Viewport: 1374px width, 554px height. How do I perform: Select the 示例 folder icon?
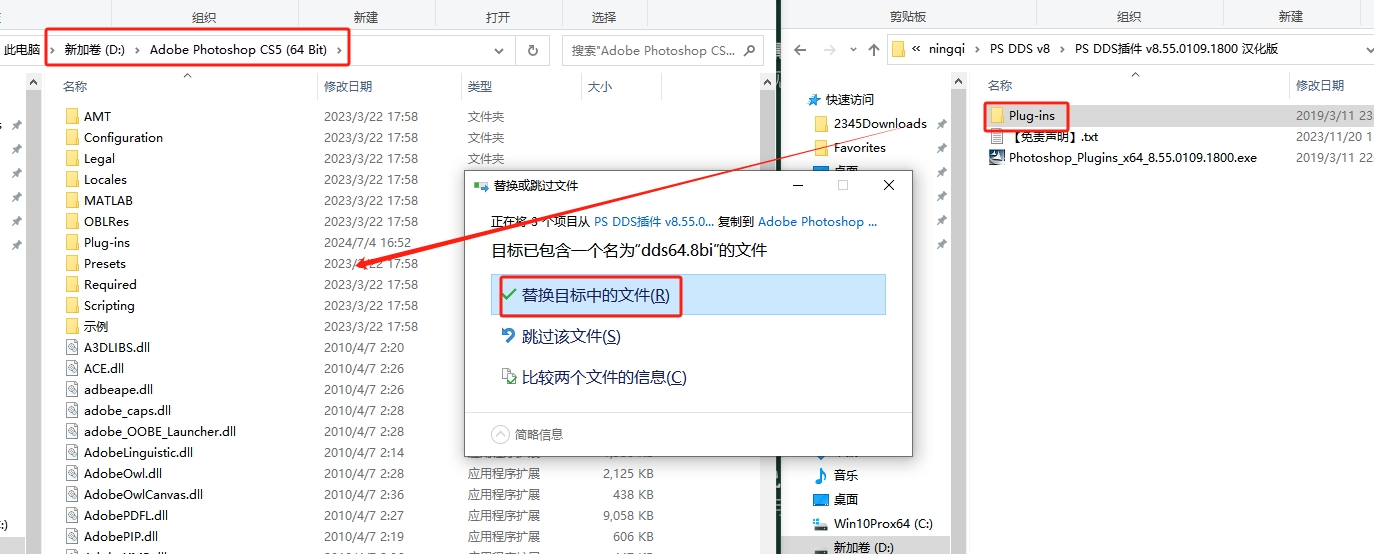[x=72, y=327]
